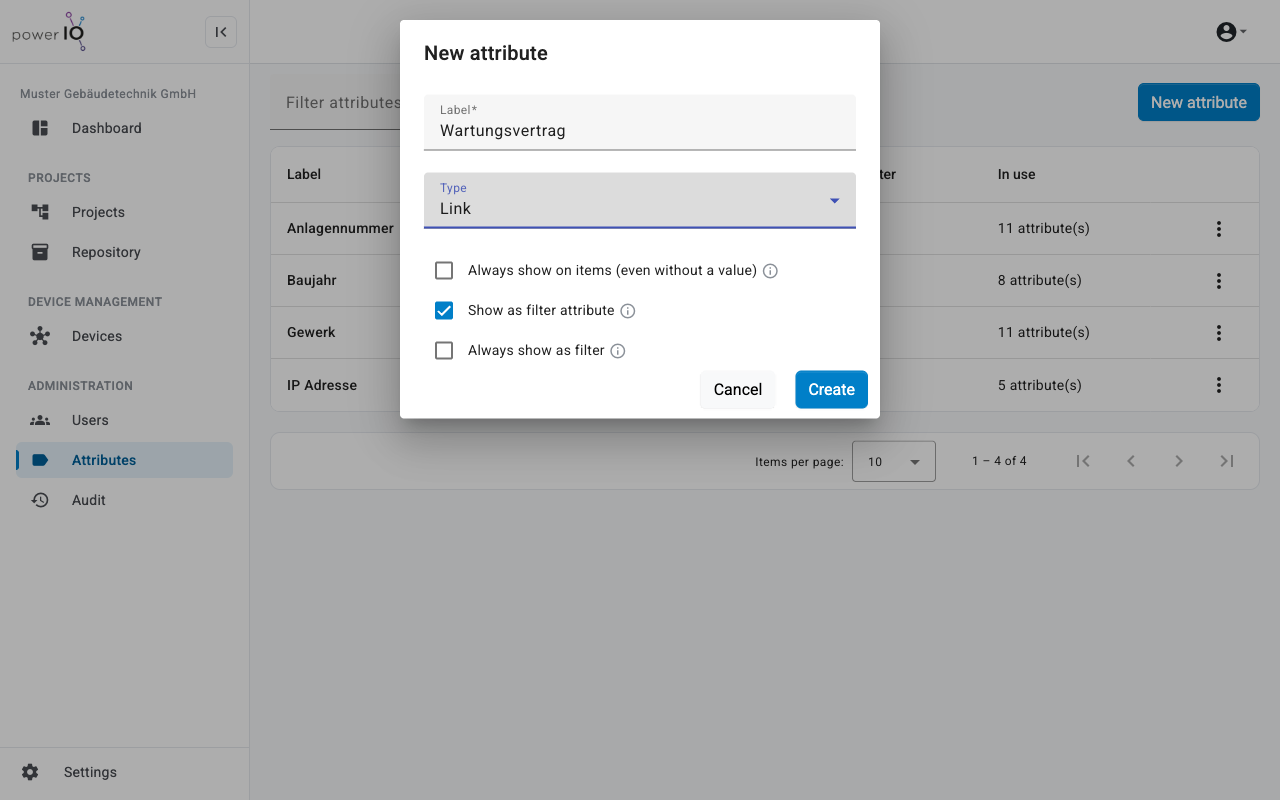Click the Audit history icon
Screen dimensions: 1280x800
40,500
